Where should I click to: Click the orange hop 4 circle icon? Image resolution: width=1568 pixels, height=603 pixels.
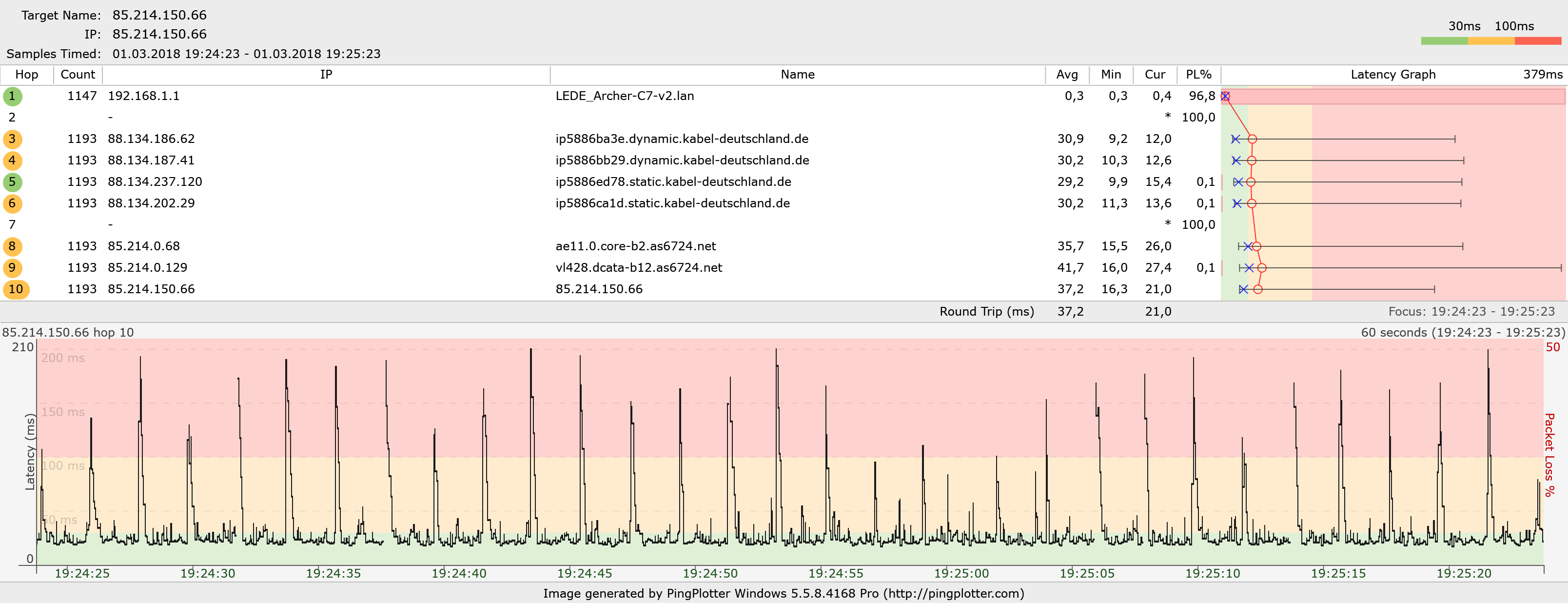tap(12, 161)
